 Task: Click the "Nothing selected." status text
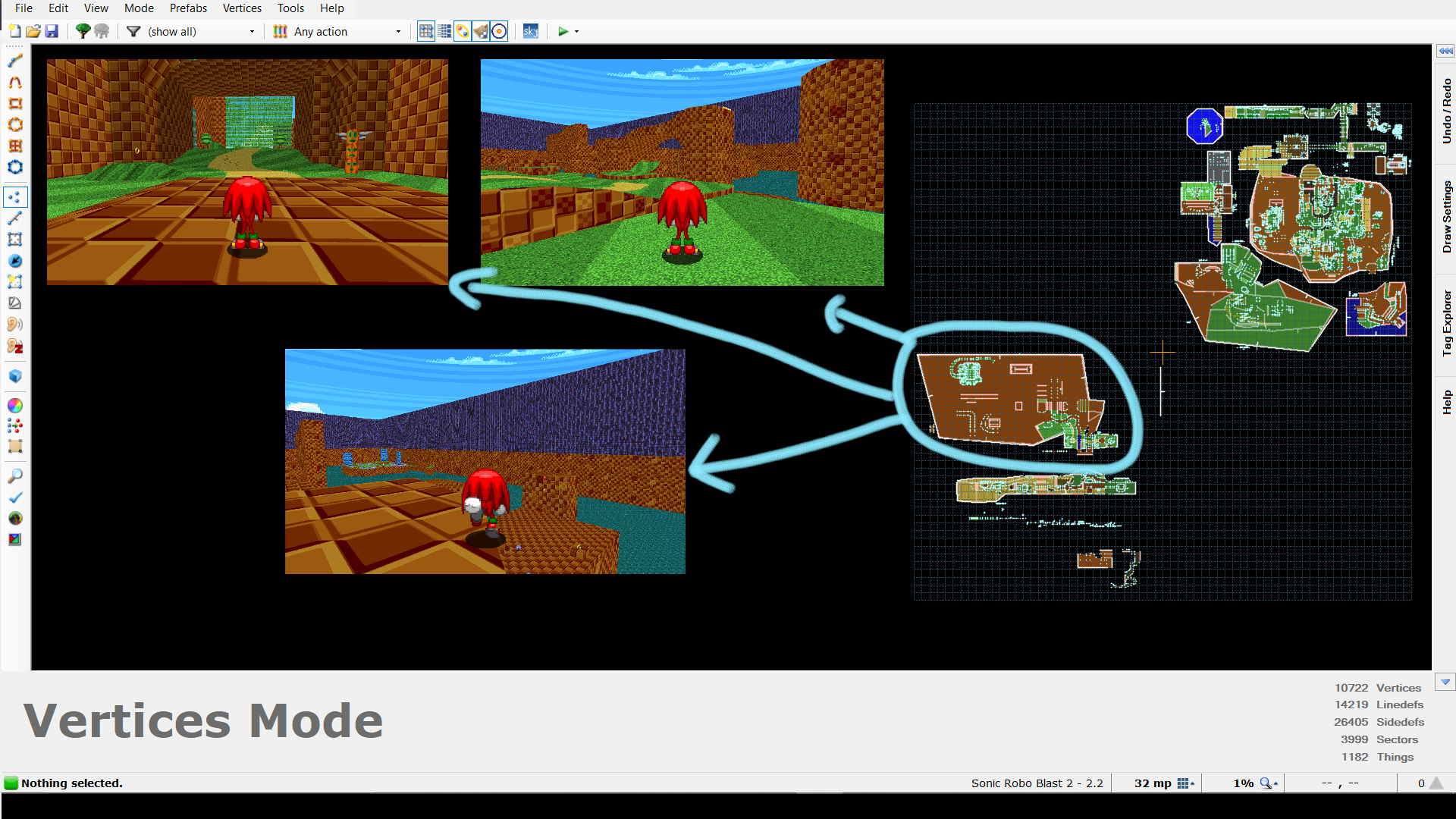(71, 783)
